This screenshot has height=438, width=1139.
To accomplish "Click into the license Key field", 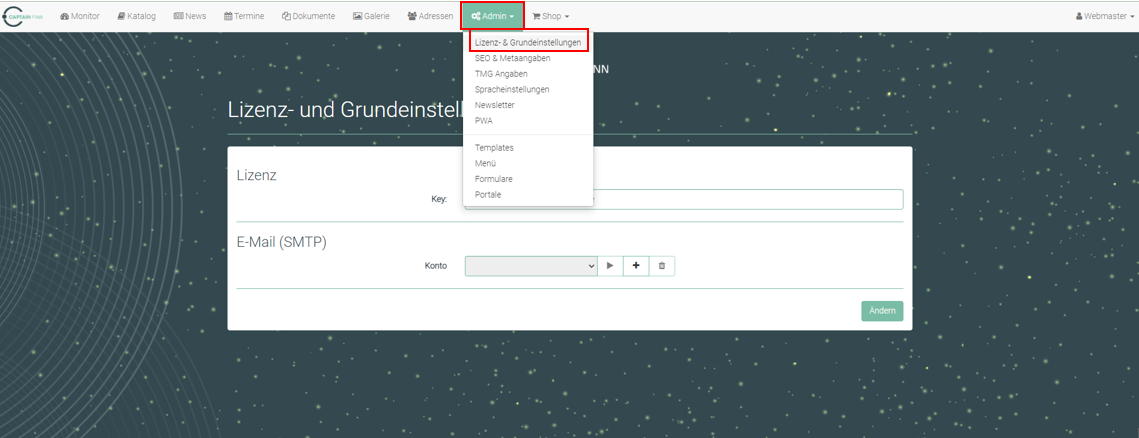I will click(750, 199).
